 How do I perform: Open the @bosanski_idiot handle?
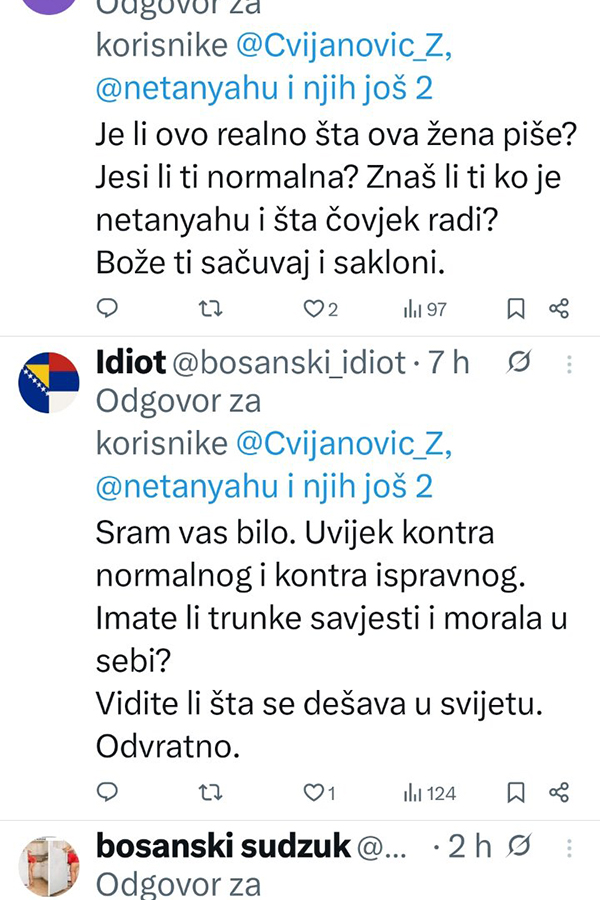coord(290,364)
